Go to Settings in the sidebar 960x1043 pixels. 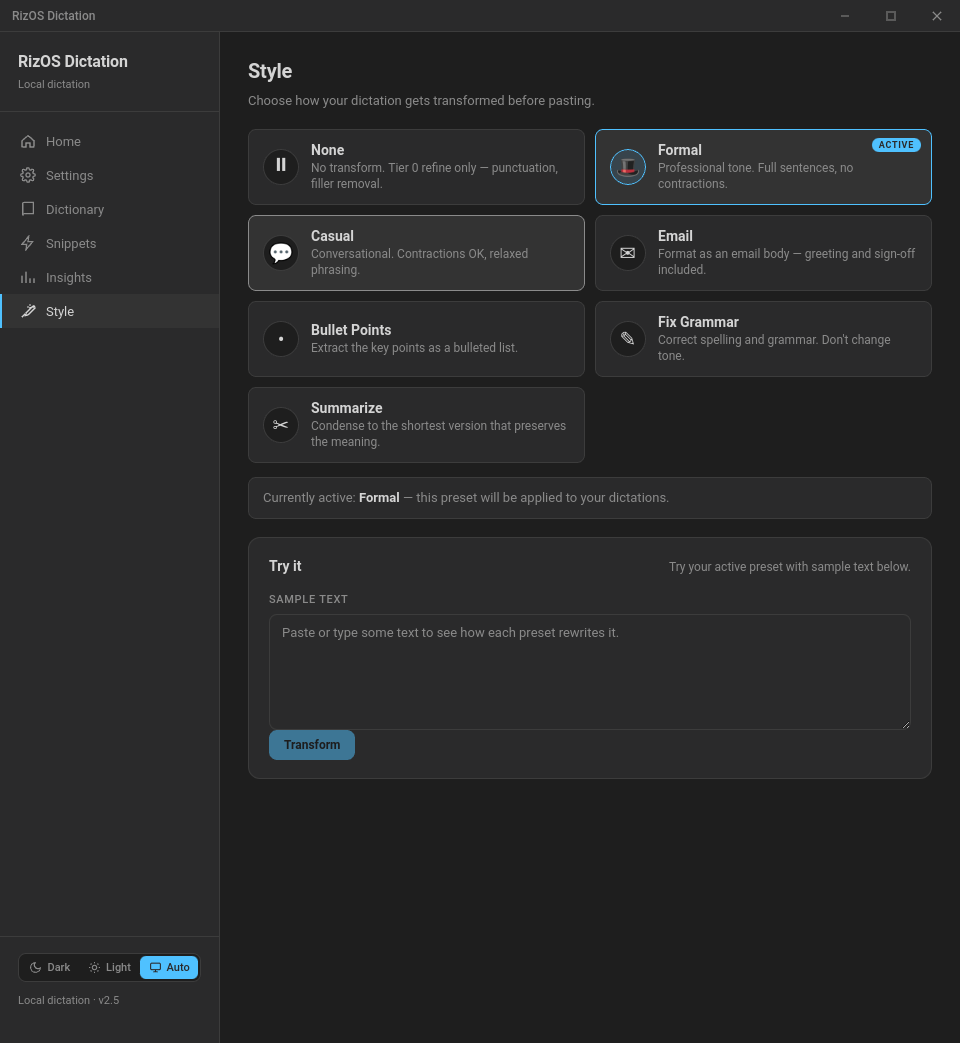(110, 176)
